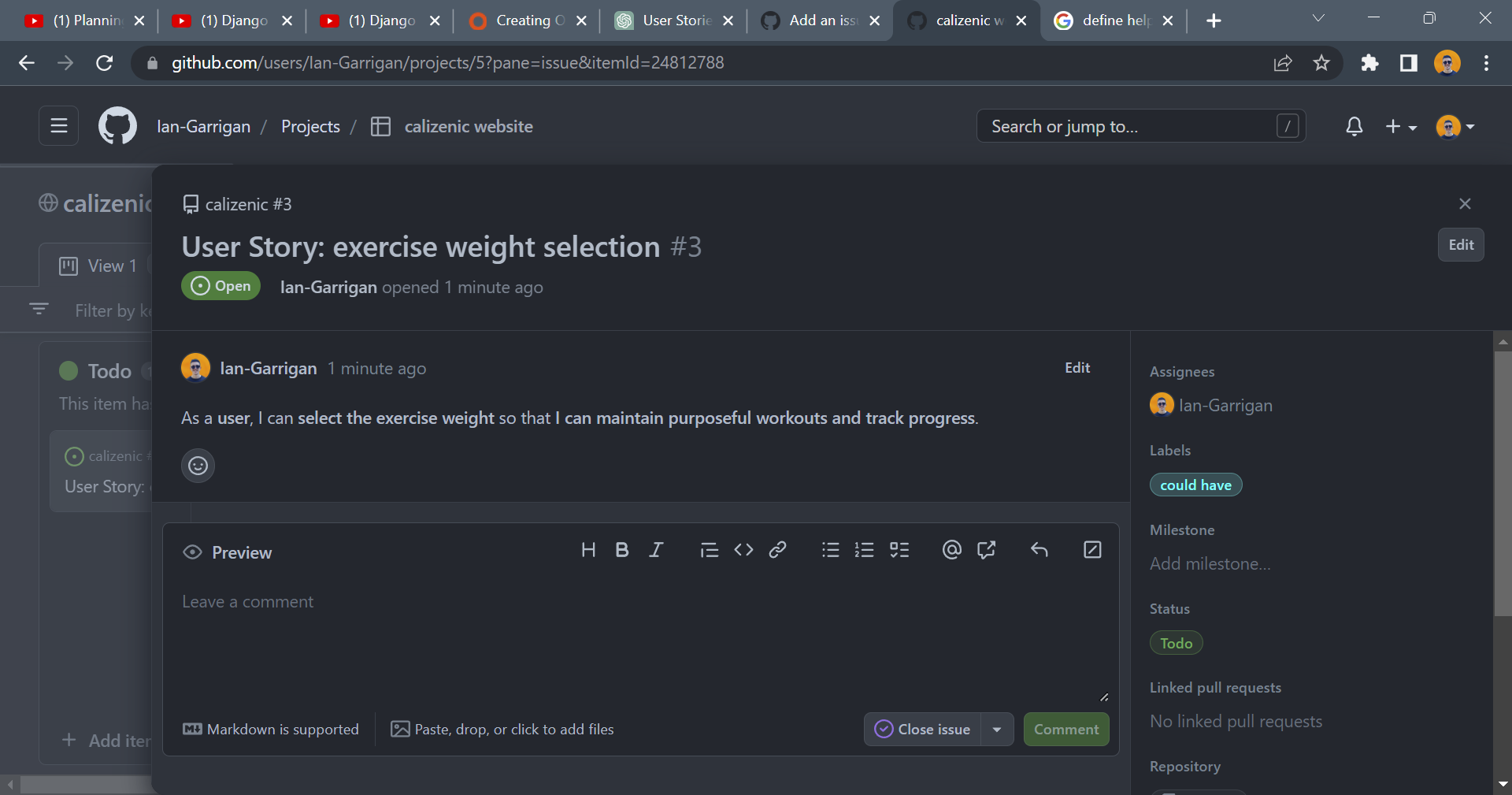Open the browser tab list chevron
The height and width of the screenshot is (795, 1512).
pyautogui.click(x=1317, y=17)
